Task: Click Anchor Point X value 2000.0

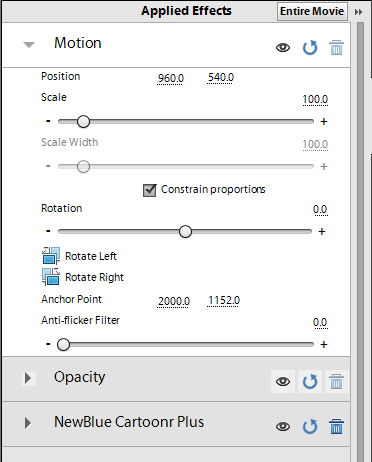Action: coord(174,301)
